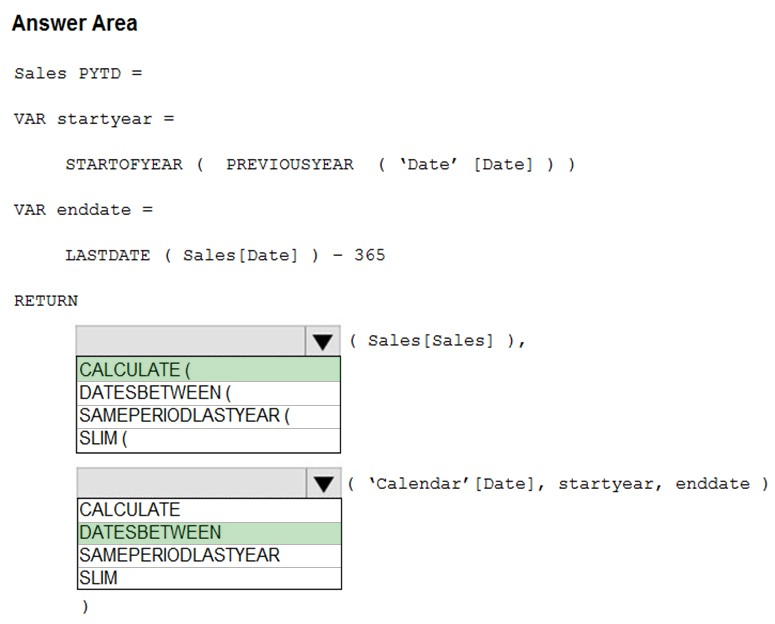Choose DATESBETWEEN in the second dropdown list
775x624 pixels.
coord(210,533)
